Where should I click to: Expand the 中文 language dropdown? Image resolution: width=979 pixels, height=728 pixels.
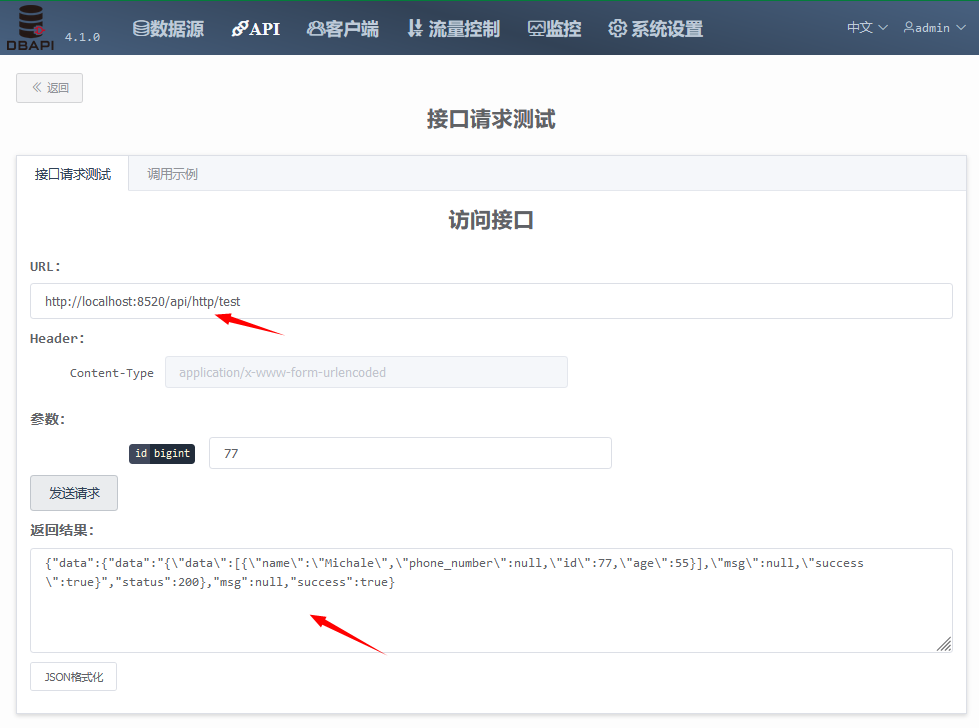[x=866, y=27]
